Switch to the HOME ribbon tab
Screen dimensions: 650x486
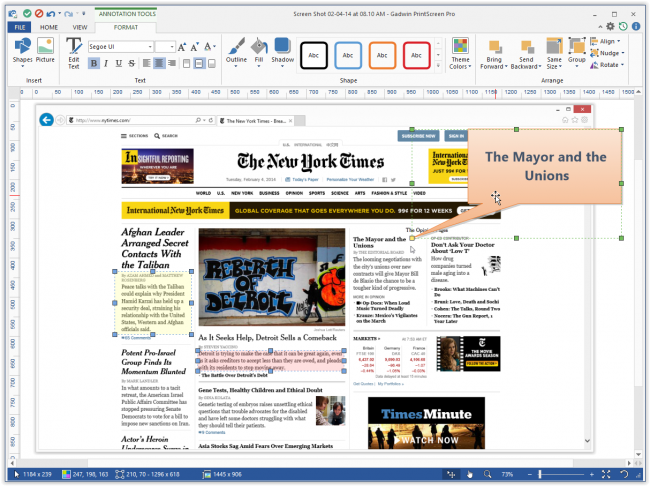click(49, 27)
